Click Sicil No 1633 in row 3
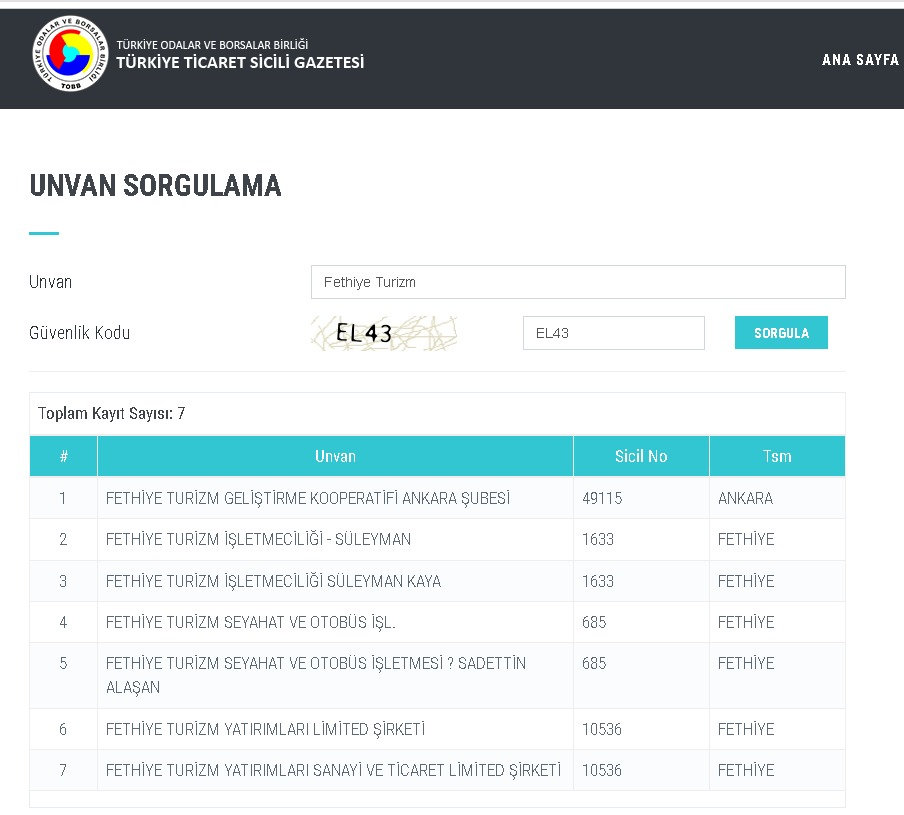 pyautogui.click(x=598, y=581)
